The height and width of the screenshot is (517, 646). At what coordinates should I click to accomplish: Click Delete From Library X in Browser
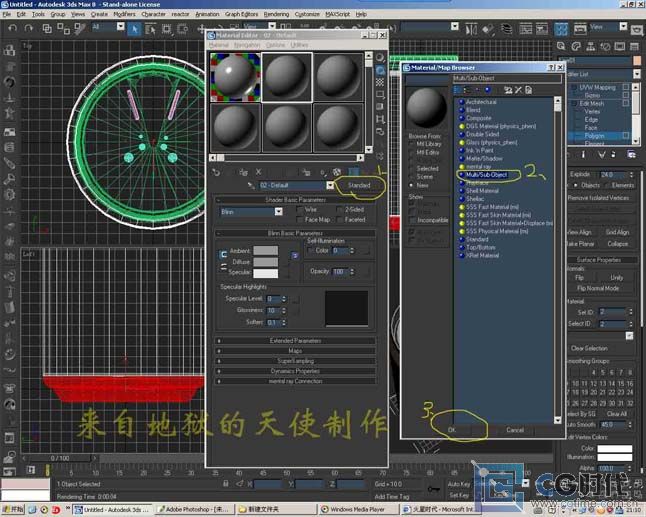click(518, 90)
